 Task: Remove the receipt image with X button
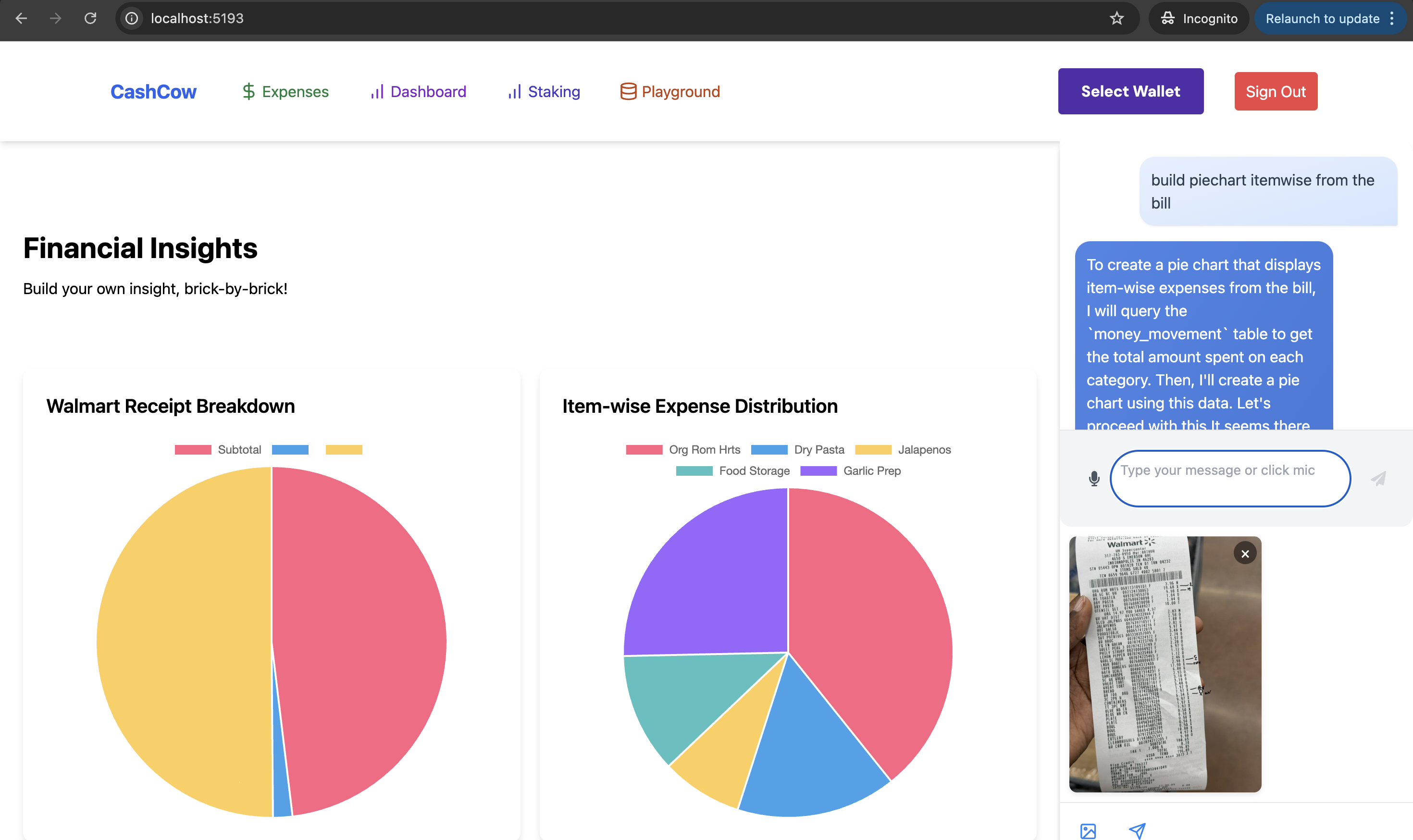point(1245,554)
